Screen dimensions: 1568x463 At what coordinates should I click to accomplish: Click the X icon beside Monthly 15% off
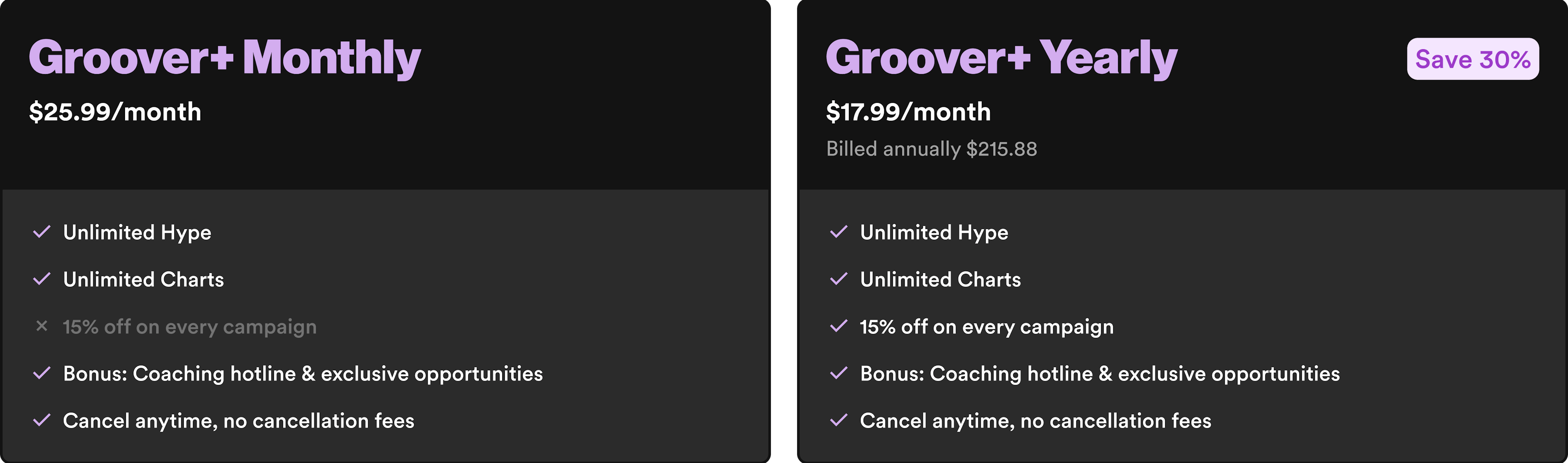click(41, 327)
